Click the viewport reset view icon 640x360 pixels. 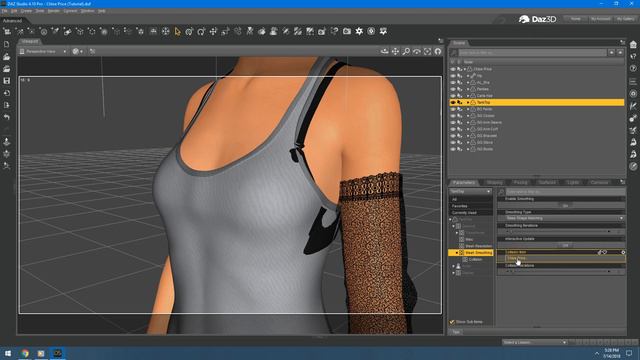(x=438, y=51)
